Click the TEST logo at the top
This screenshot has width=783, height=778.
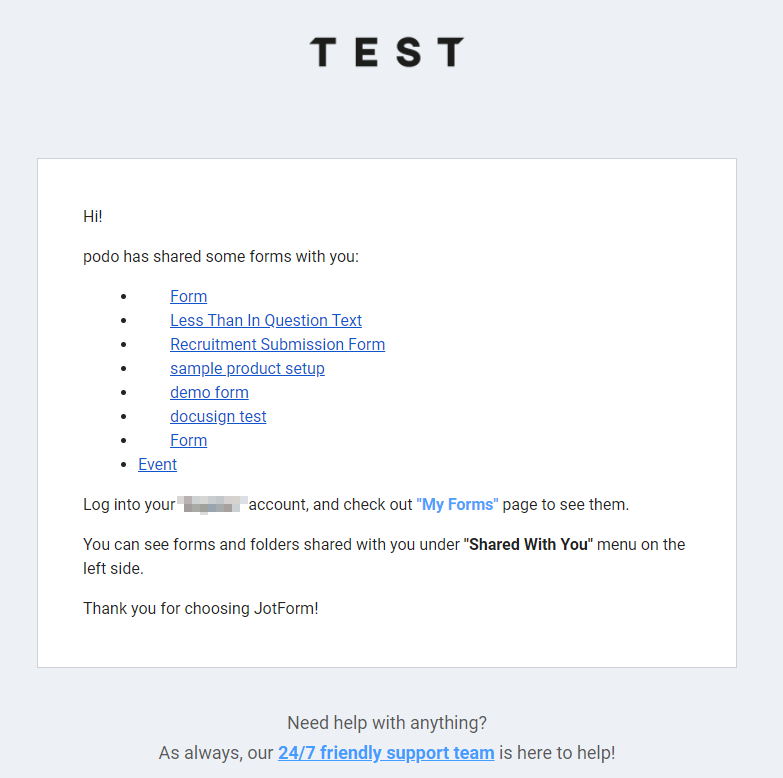(386, 52)
